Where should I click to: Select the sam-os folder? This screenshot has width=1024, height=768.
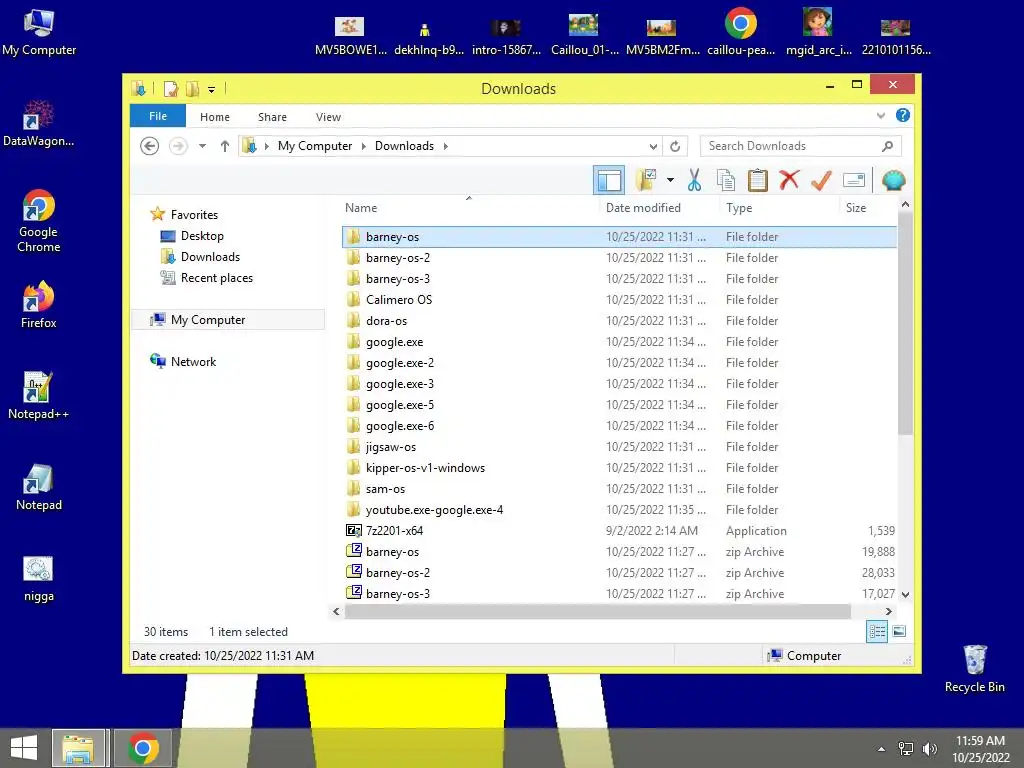[618, 488]
